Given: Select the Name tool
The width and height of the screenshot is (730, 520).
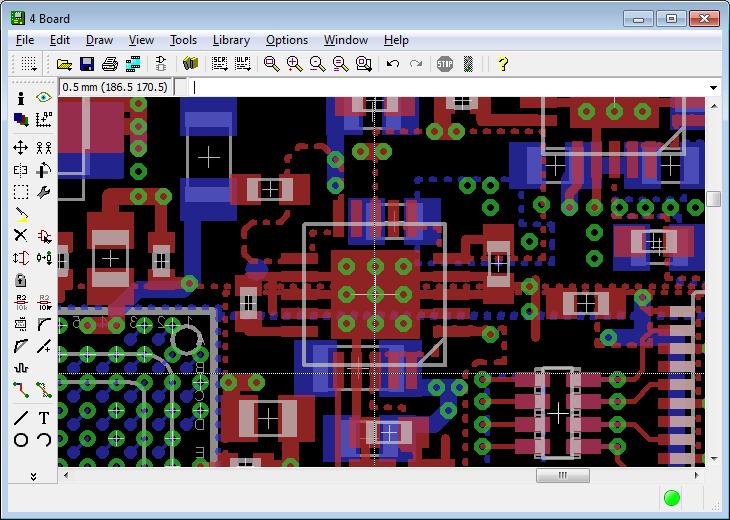Looking at the screenshot, I should point(20,302).
